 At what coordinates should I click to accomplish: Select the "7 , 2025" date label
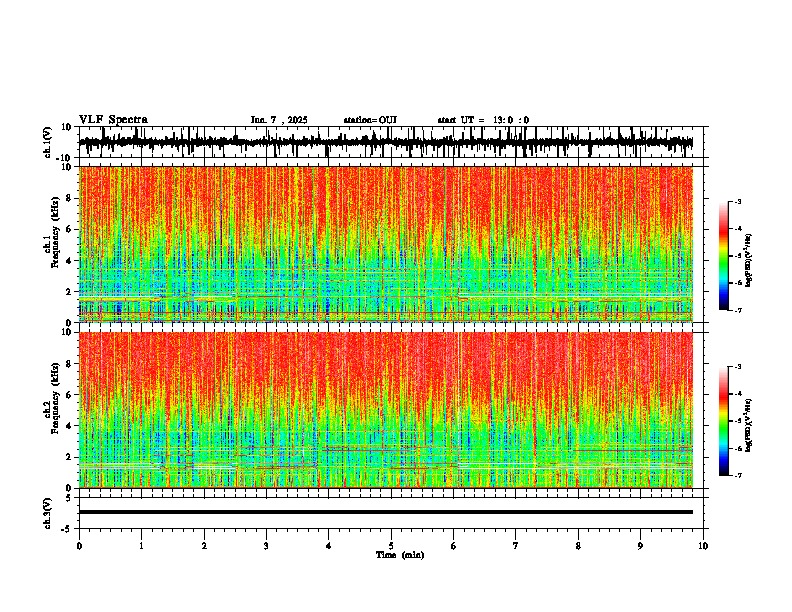(x=288, y=120)
